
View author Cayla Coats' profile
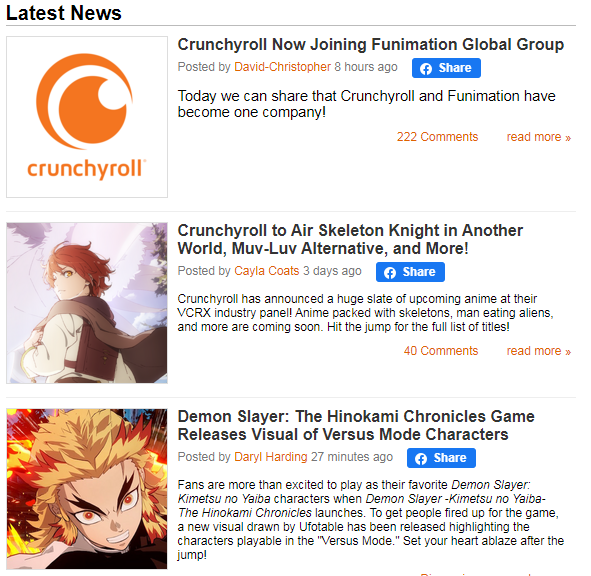pos(266,271)
